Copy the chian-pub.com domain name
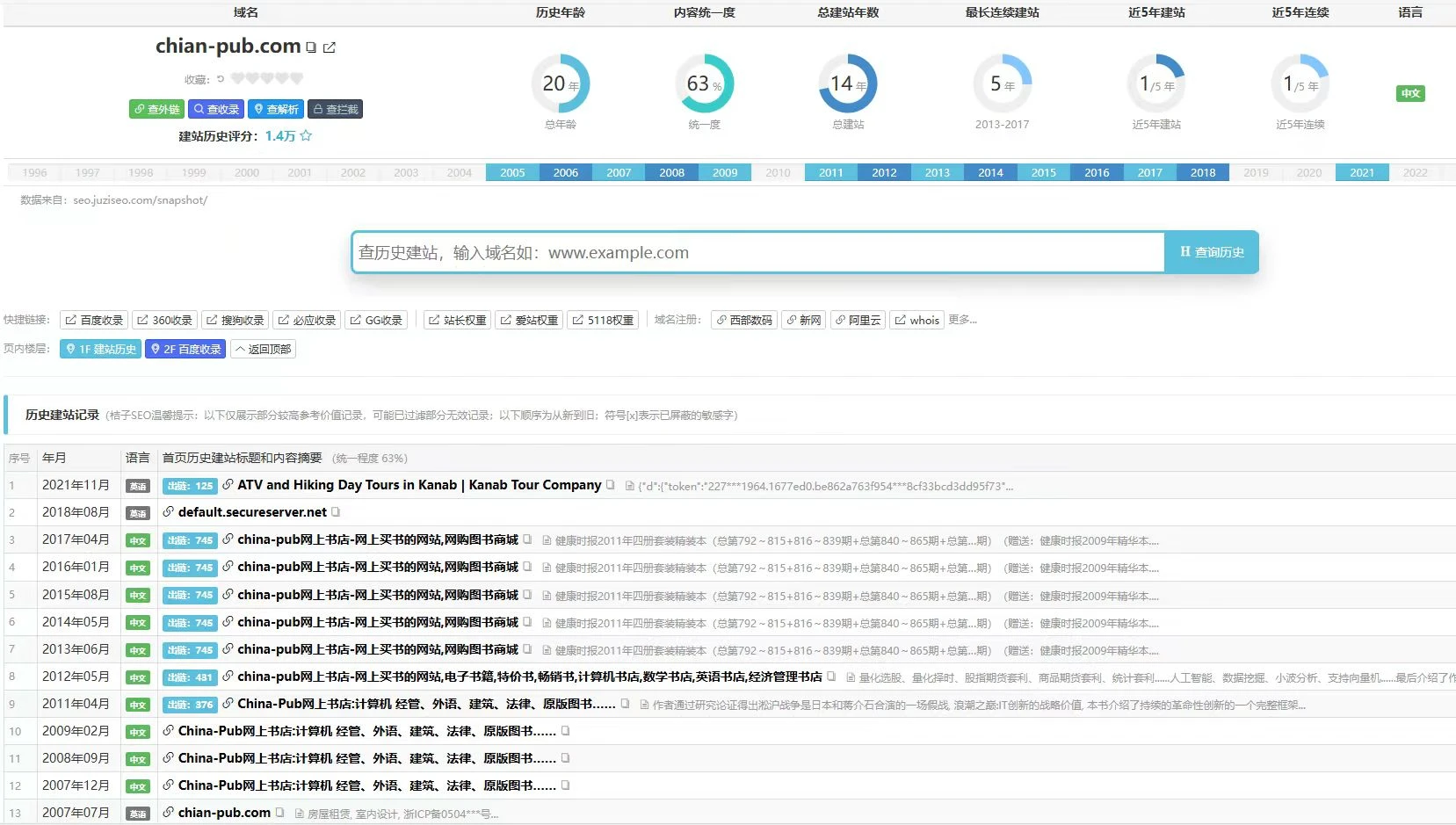 (311, 47)
